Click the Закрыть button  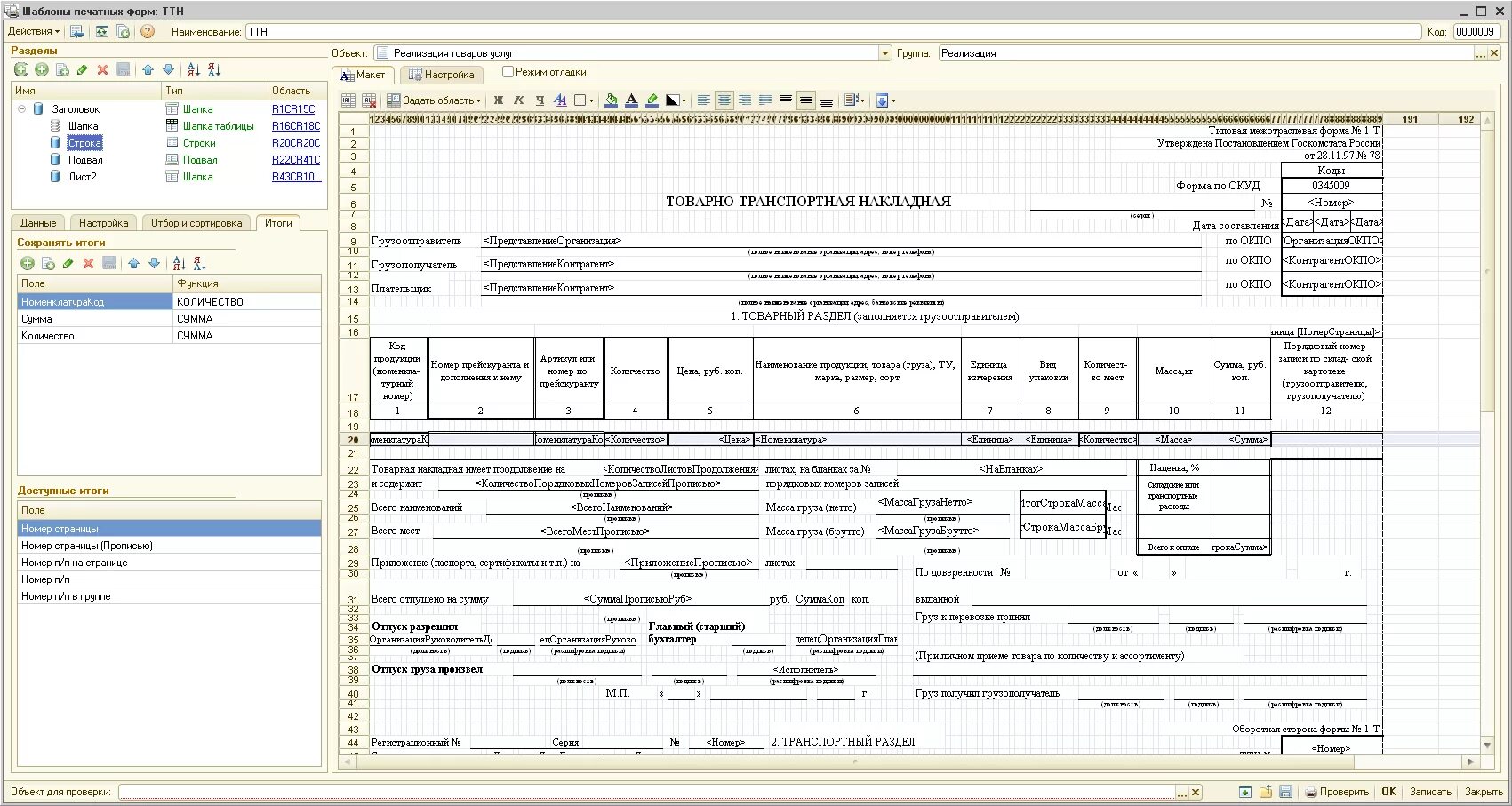[1484, 792]
